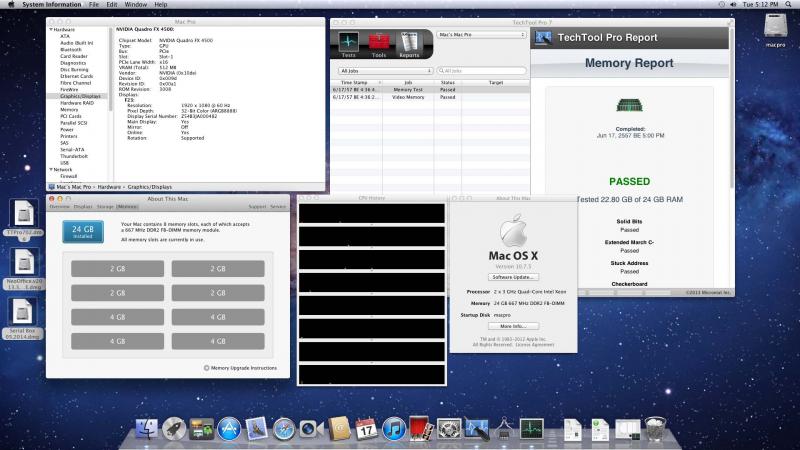800x450 pixels.
Task: Open the Reports panel in TechTool Pro
Action: click(x=409, y=43)
